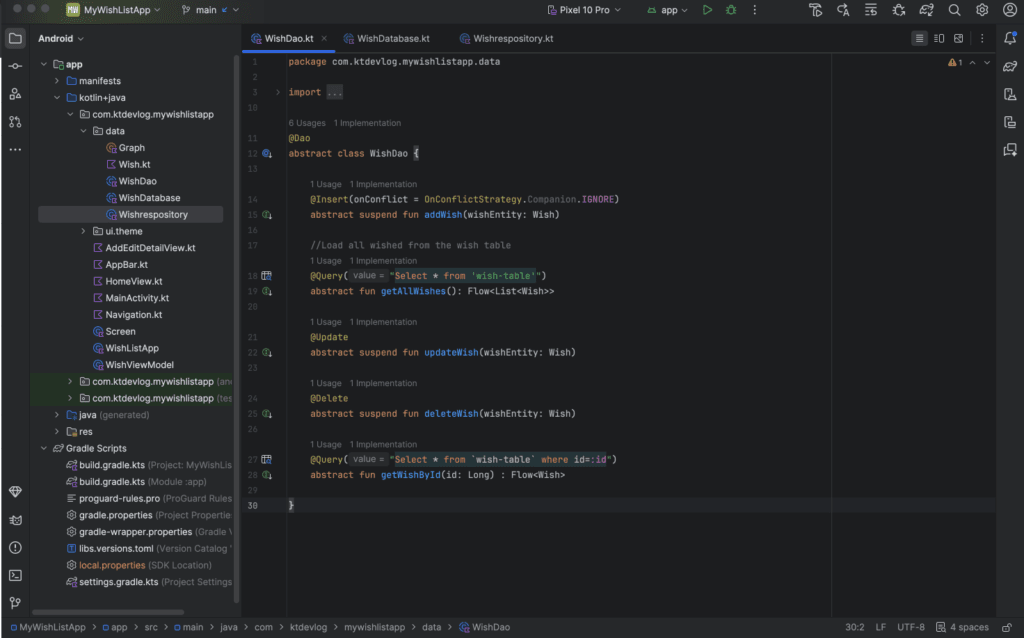The width and height of the screenshot is (1024, 638).
Task: Open the Problems tool window
Action: (x=15, y=547)
